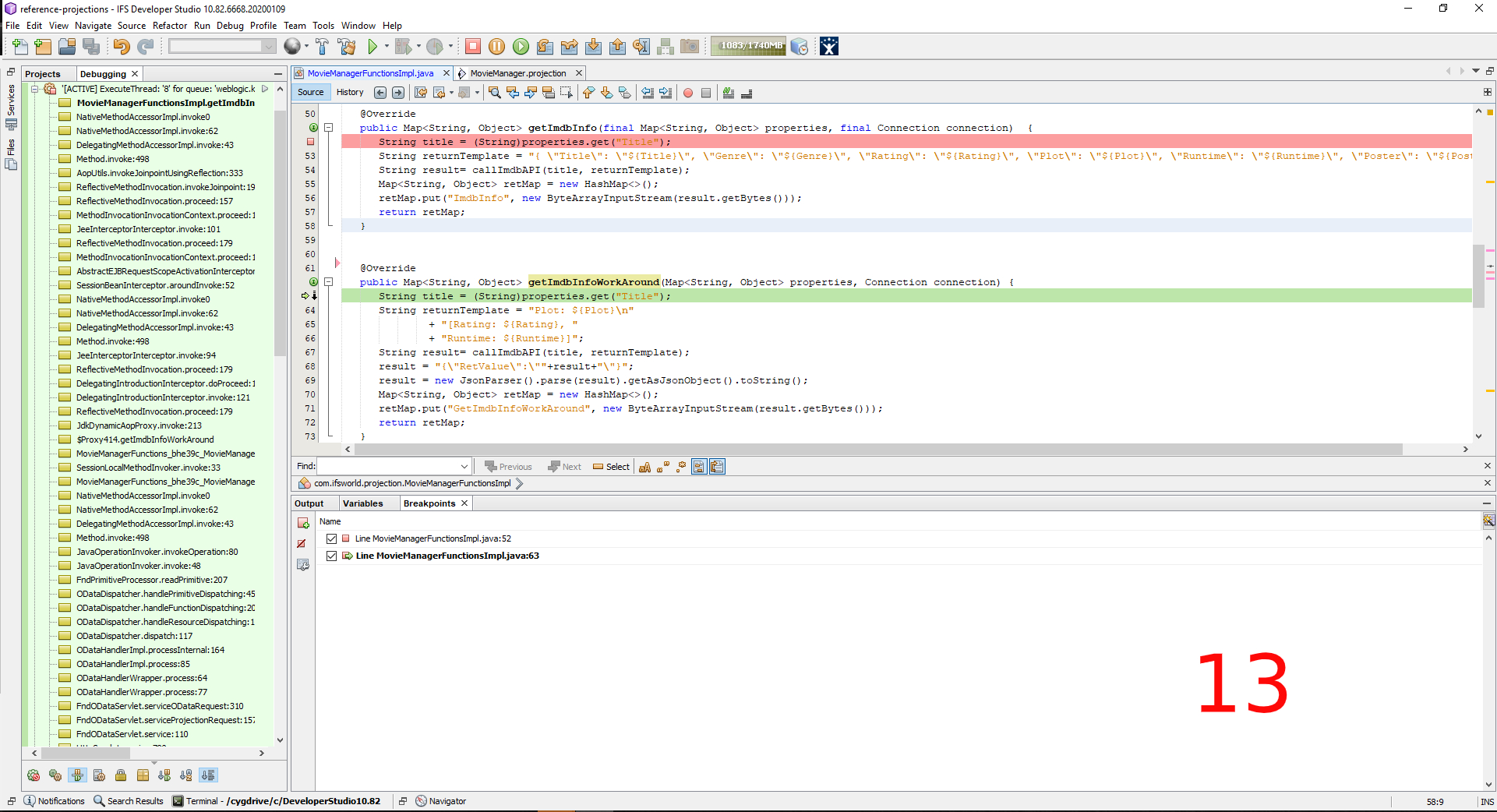Disable the MovieManagerFunctionsImpl.java:63 breakpoint checkbox
1497x812 pixels.
tap(332, 556)
